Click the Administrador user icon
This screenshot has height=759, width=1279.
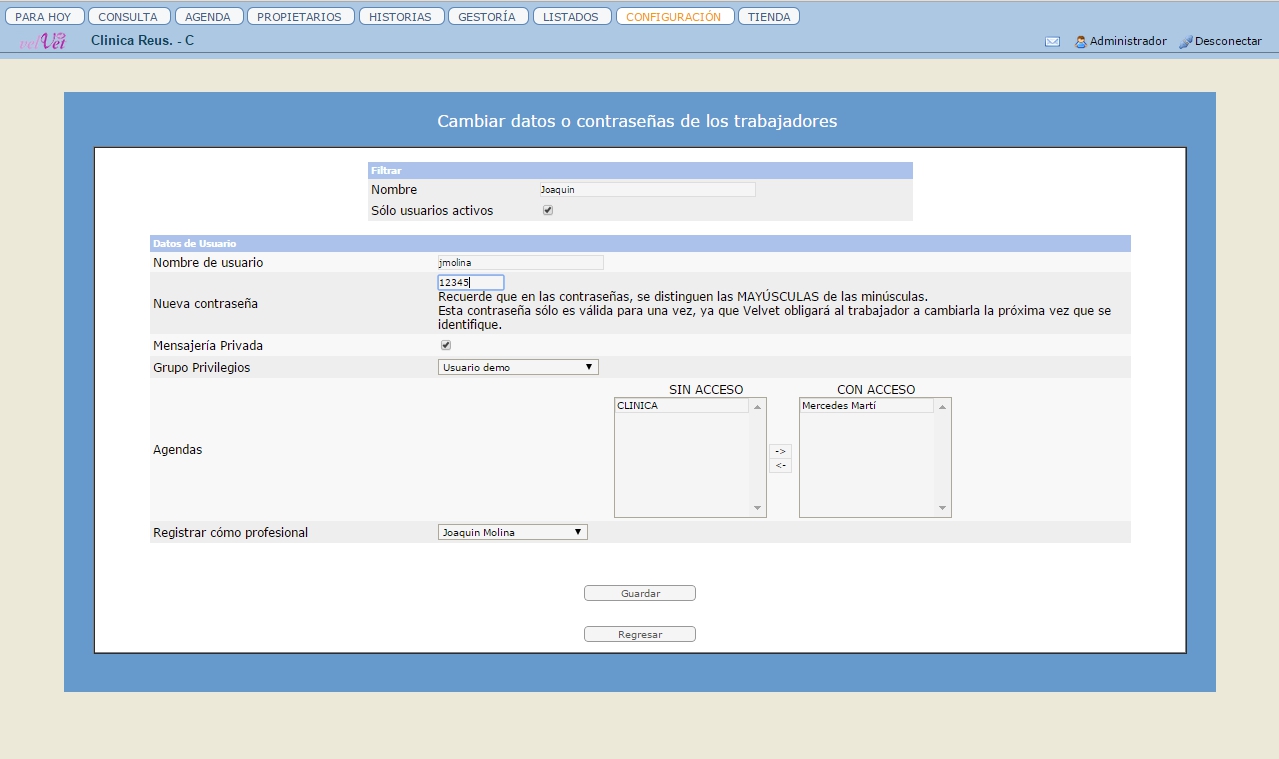(x=1081, y=42)
